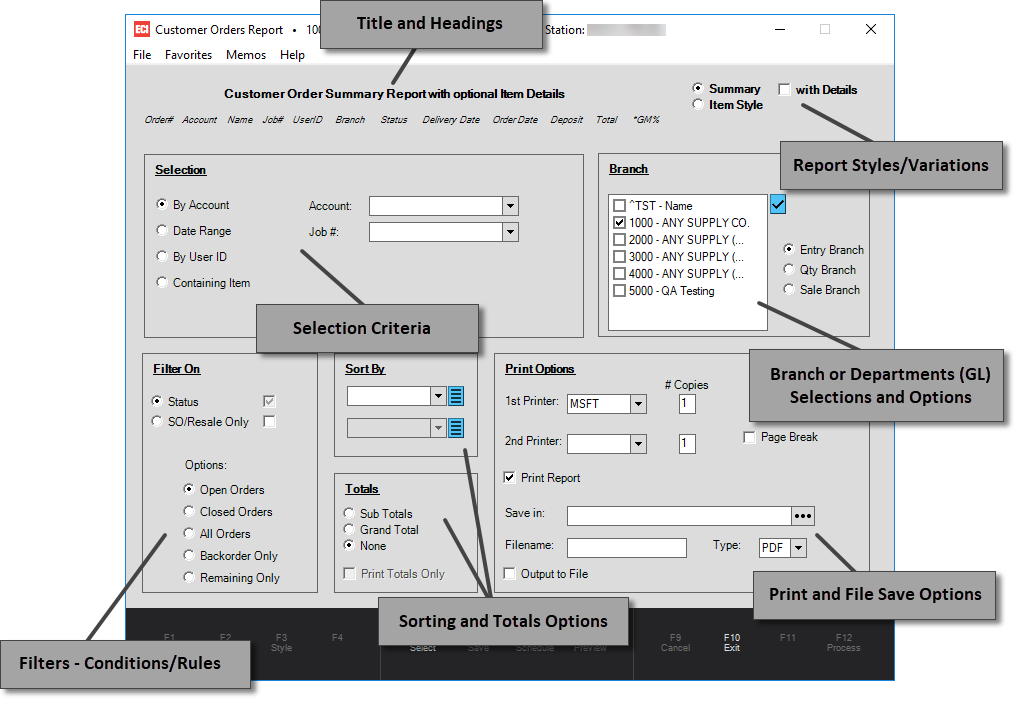Check the ^TST - Name branch
This screenshot has height=707, width=1023.
coord(619,205)
